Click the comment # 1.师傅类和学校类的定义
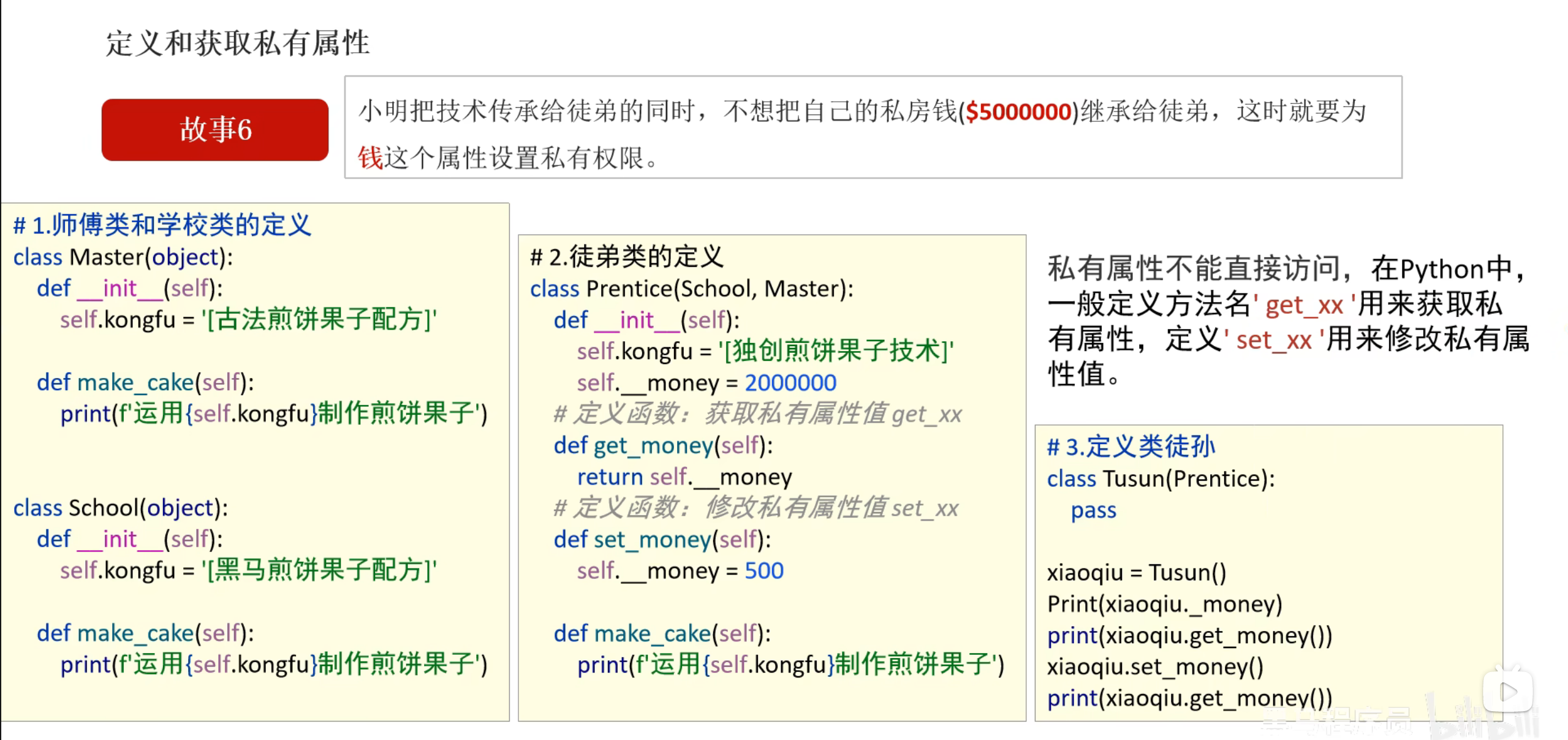Screen dimensions: 1568x740 pos(162,225)
